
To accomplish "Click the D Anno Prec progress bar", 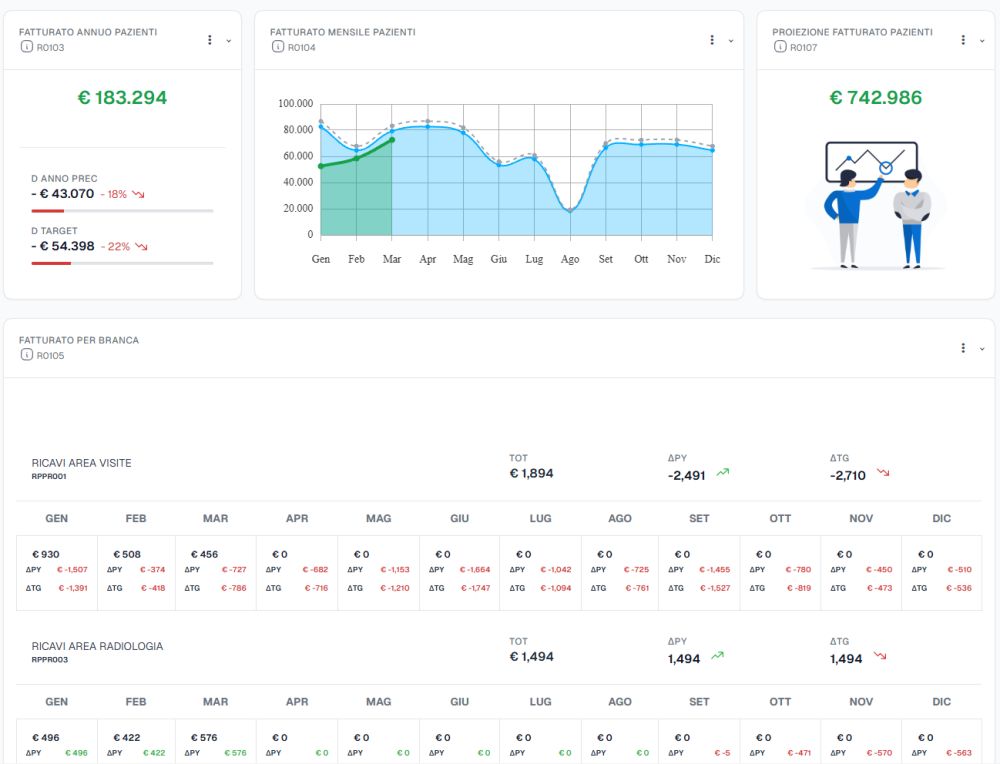I will 122,210.
